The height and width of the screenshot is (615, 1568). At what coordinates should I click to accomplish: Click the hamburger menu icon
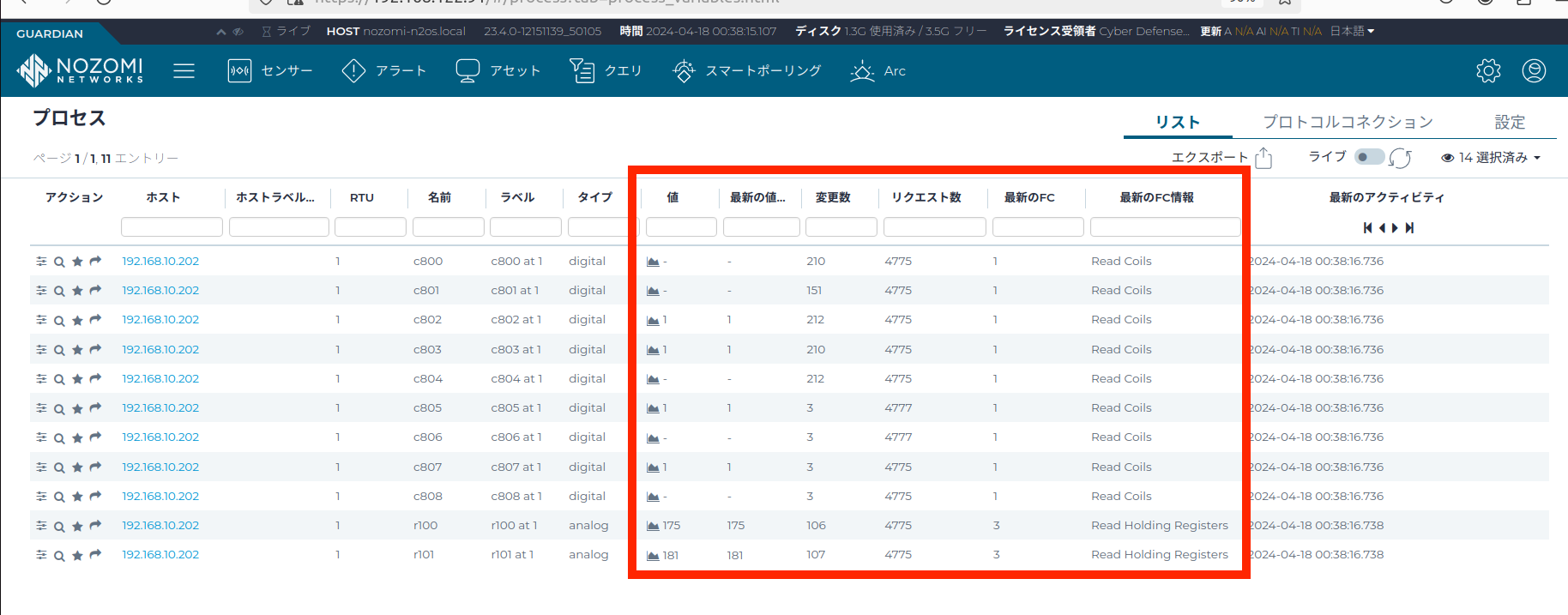point(184,70)
